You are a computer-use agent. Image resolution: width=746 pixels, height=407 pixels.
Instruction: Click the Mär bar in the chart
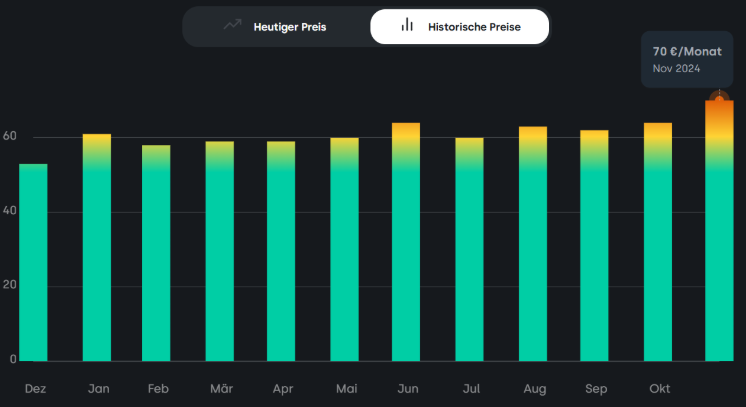pyautogui.click(x=220, y=251)
